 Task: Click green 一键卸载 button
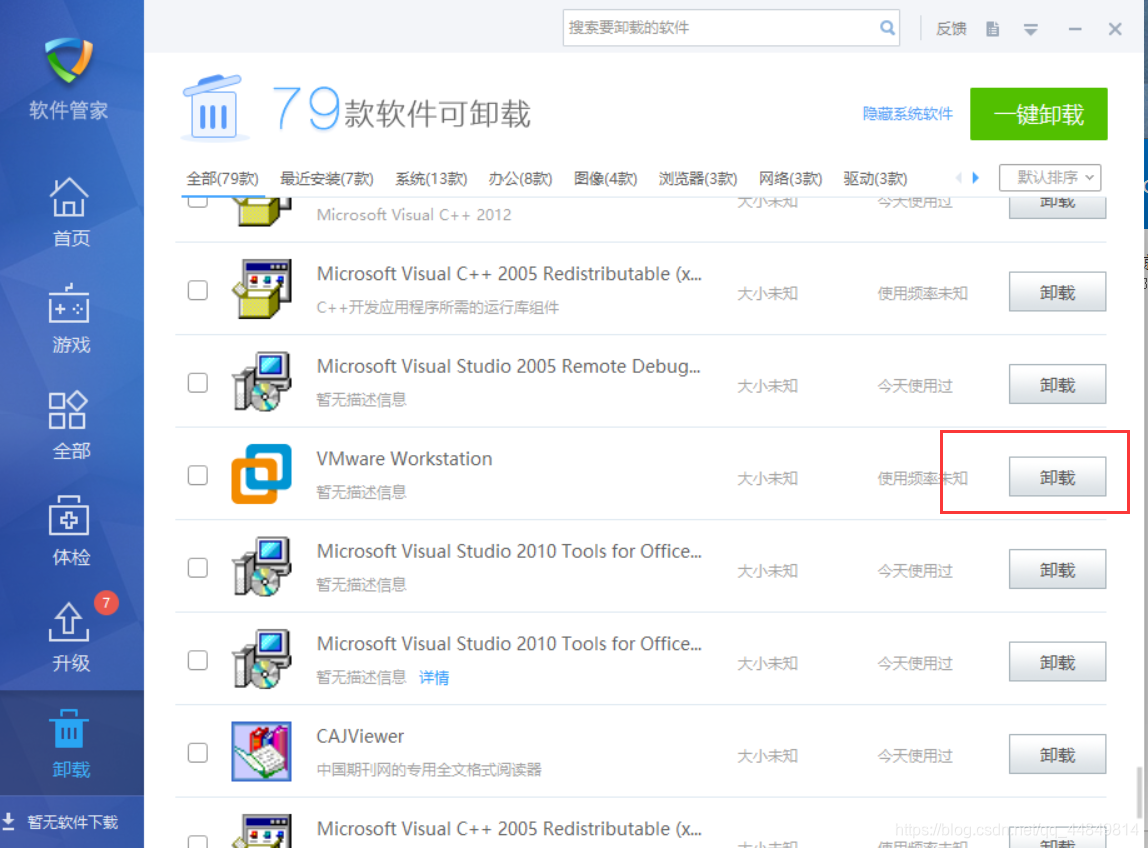click(1038, 114)
